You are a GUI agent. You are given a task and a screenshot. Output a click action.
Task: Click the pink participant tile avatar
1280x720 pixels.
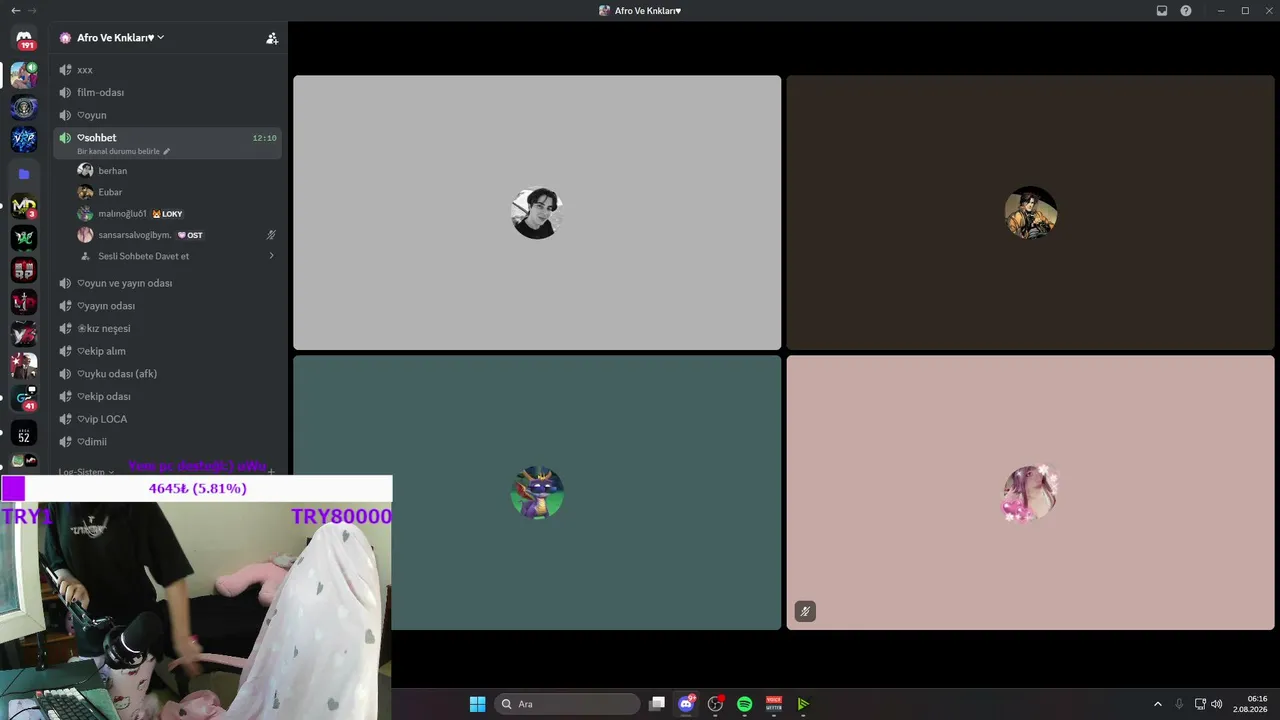(1030, 493)
